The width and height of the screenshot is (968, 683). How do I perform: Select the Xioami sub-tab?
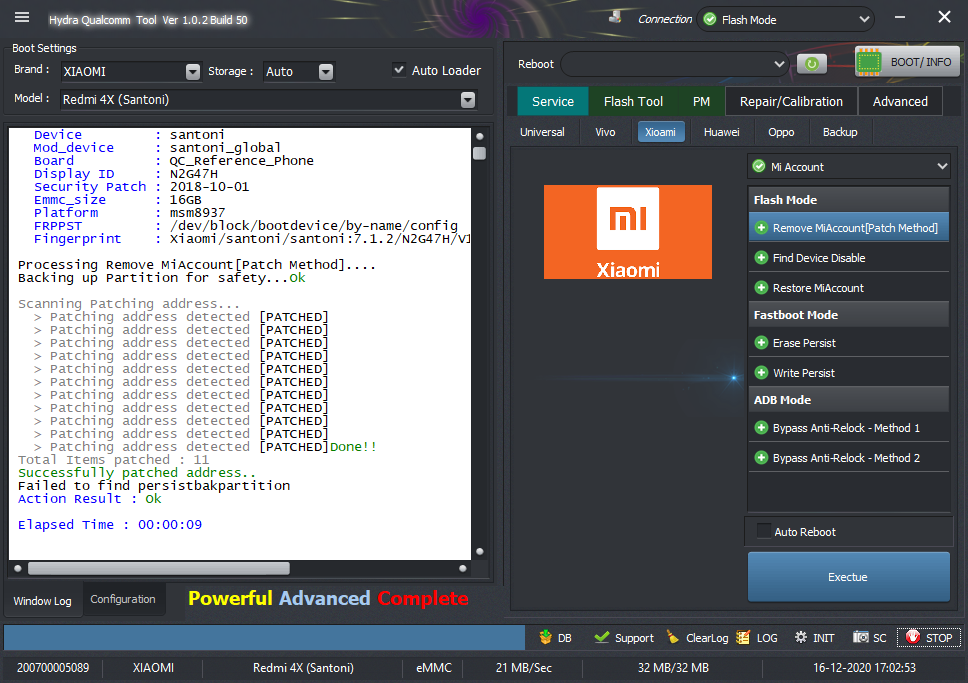tap(660, 132)
